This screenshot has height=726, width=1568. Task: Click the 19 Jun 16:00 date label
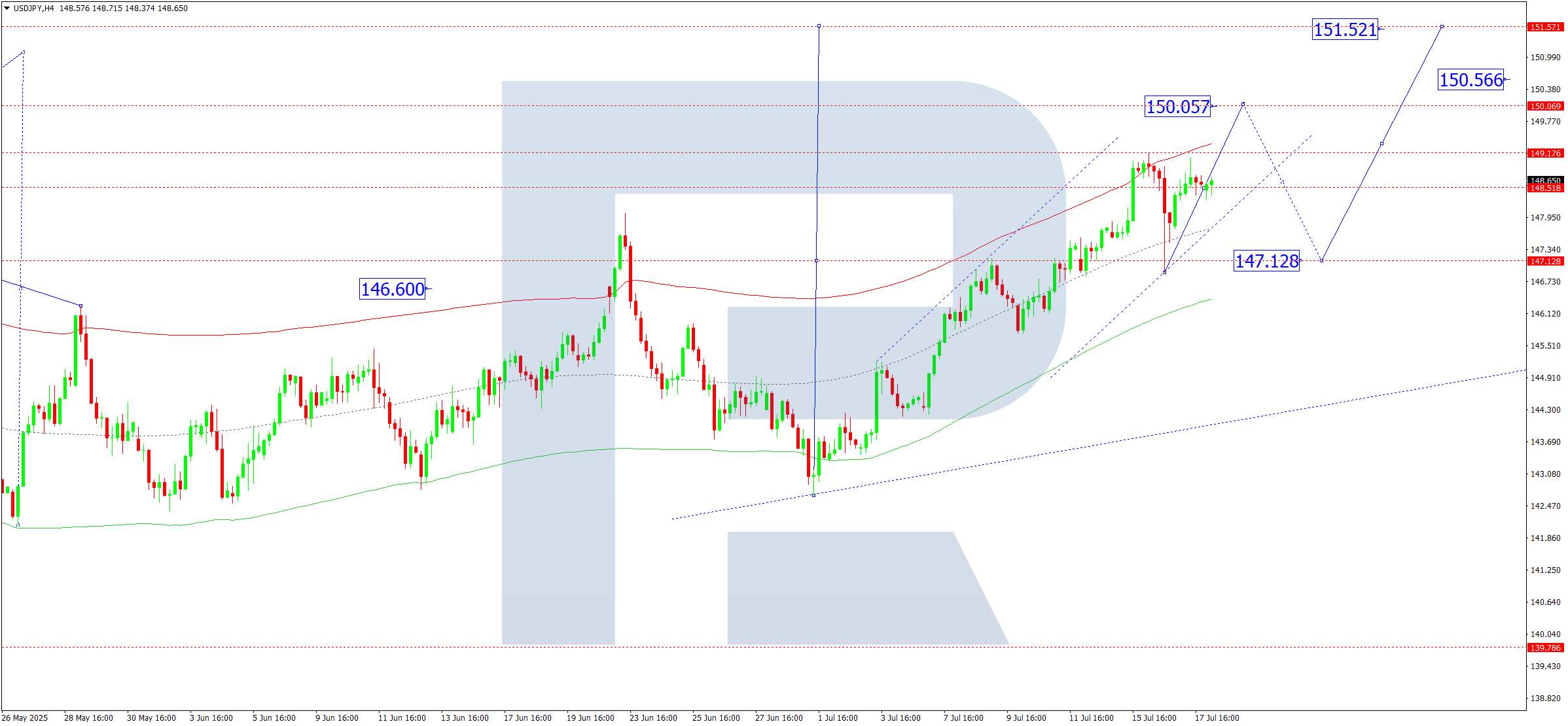[x=590, y=717]
